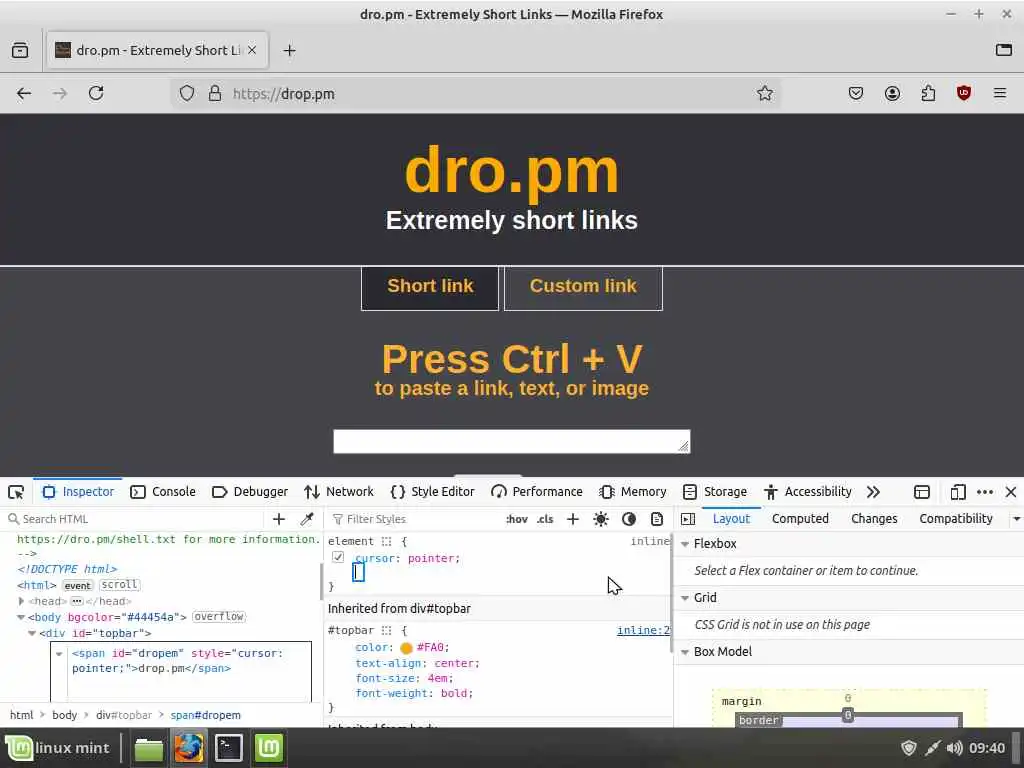Click the padlock site info icon

point(215,93)
